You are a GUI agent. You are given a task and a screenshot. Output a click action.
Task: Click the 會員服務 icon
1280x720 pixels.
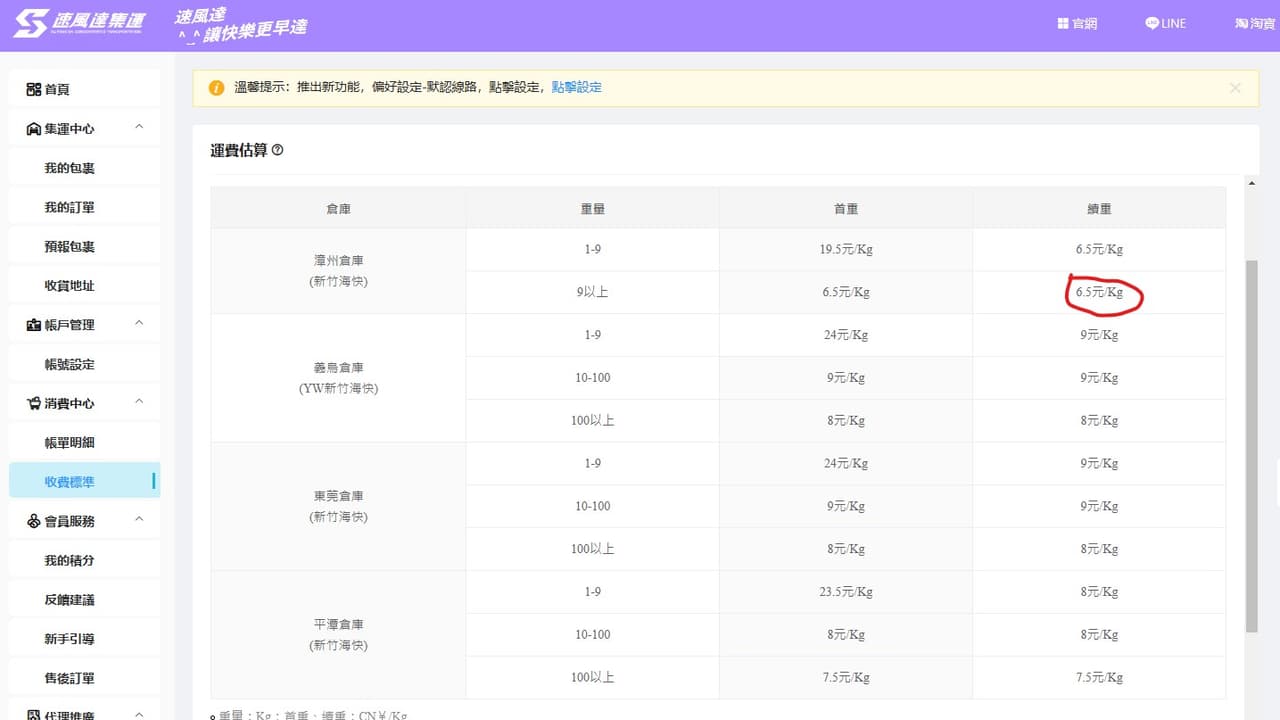point(33,521)
